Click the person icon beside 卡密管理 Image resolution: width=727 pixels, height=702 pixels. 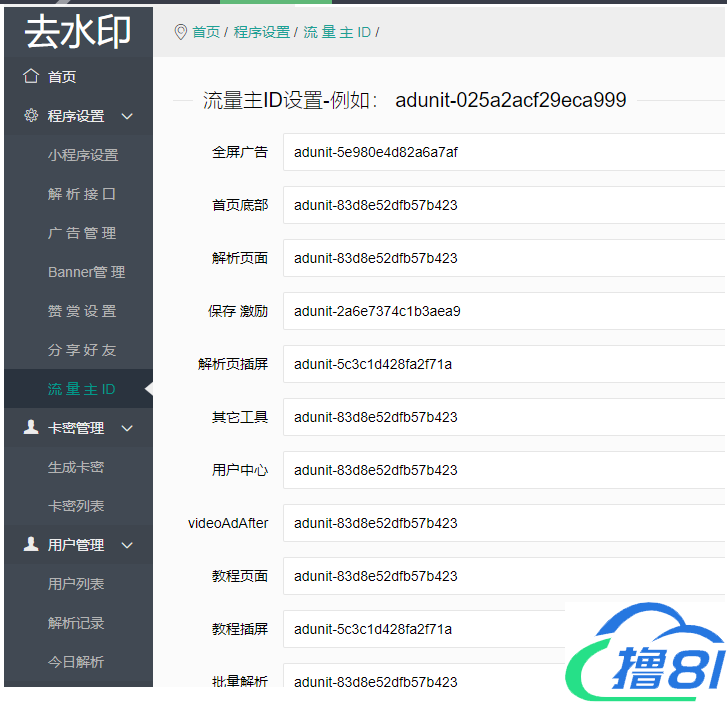(x=31, y=428)
